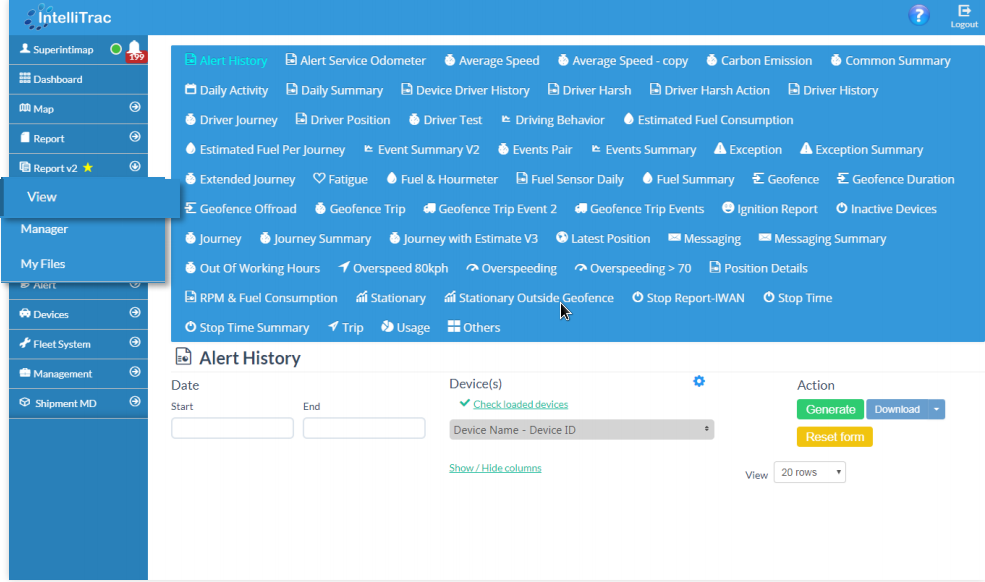Expand the Download button arrow
985x582 pixels.
[936, 409]
